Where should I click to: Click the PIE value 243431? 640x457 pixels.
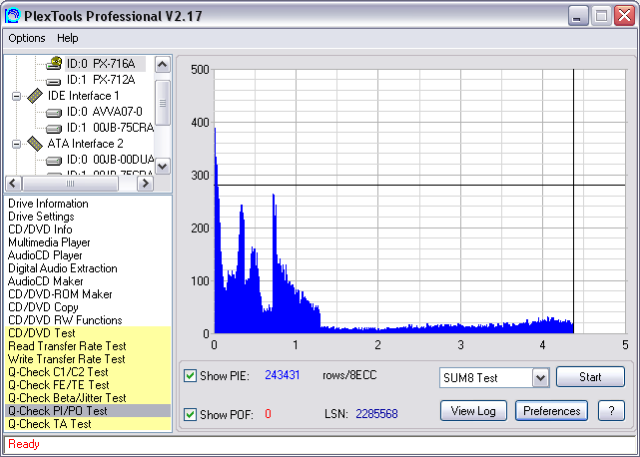pyautogui.click(x=282, y=375)
